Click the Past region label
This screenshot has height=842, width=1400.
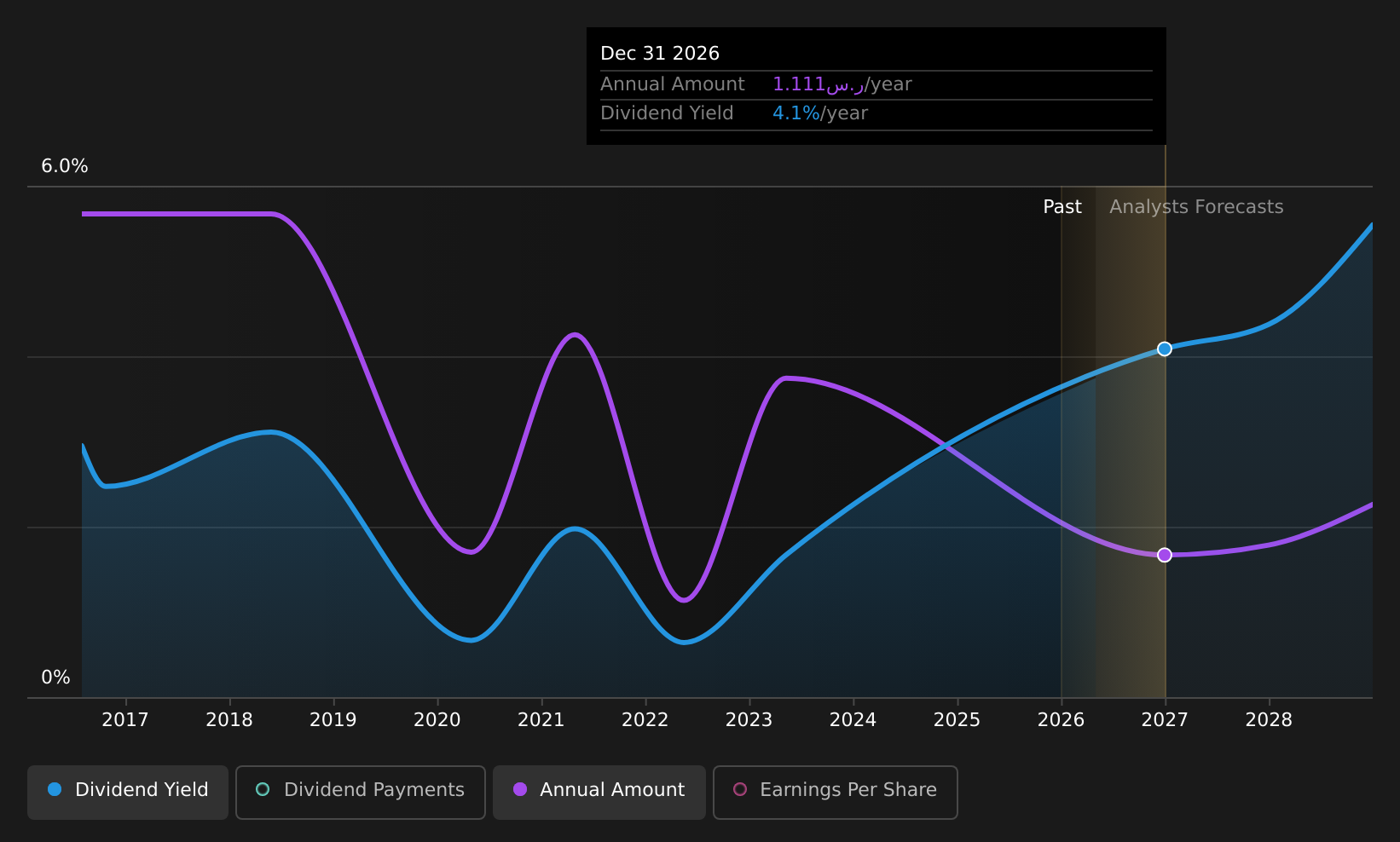coord(1062,207)
